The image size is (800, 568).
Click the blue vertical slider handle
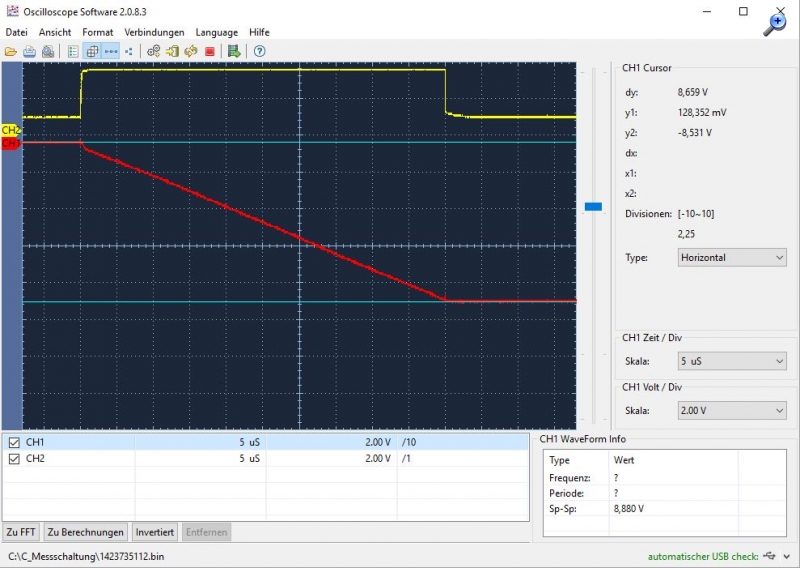[593, 207]
